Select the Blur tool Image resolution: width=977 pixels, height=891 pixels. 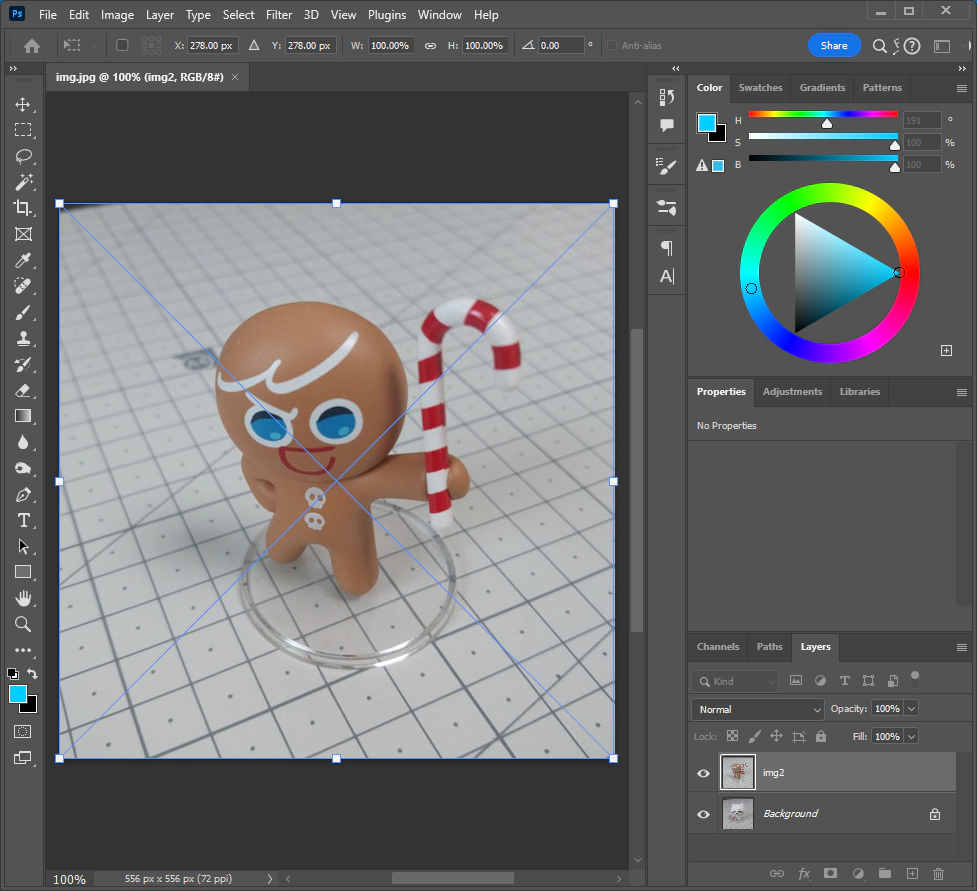[23, 442]
